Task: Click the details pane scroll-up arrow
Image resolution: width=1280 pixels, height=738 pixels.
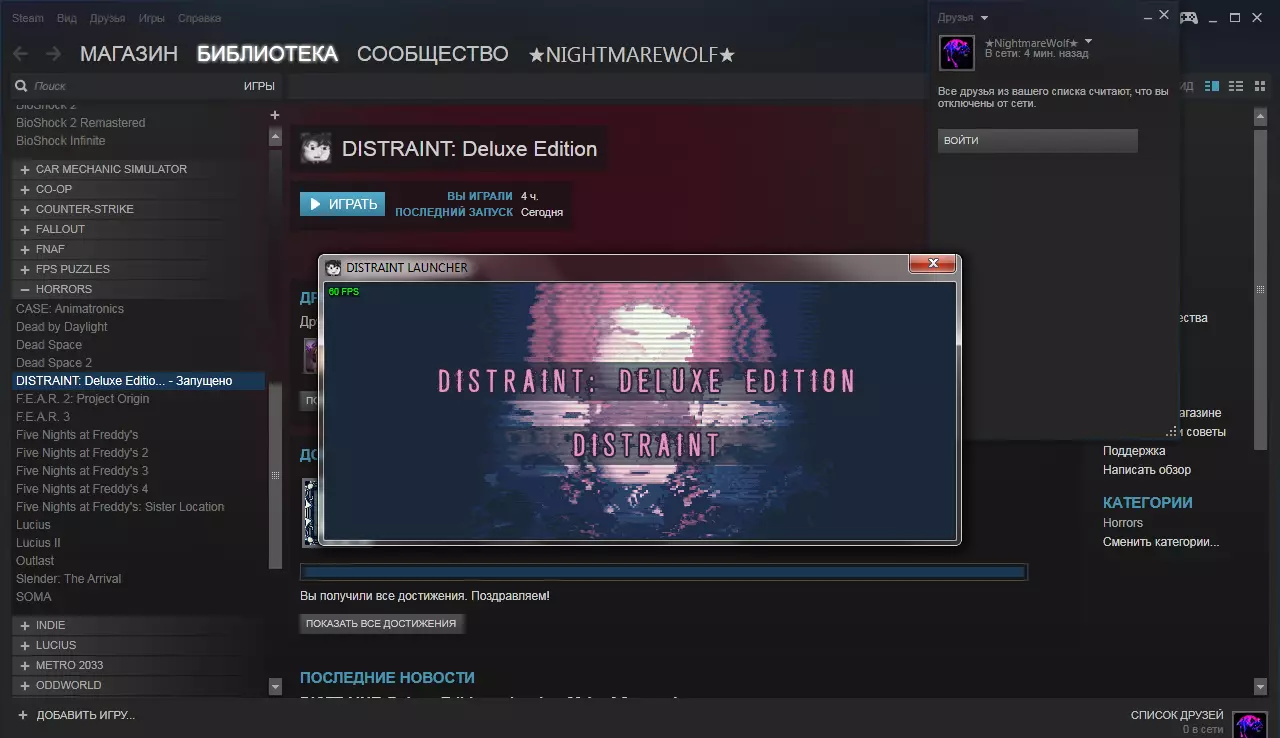Action: pos(1260,115)
